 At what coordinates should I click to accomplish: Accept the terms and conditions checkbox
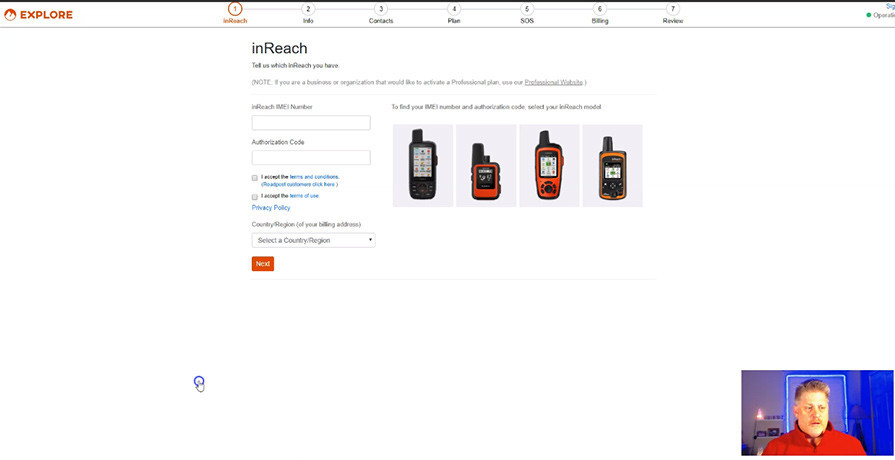(x=255, y=178)
